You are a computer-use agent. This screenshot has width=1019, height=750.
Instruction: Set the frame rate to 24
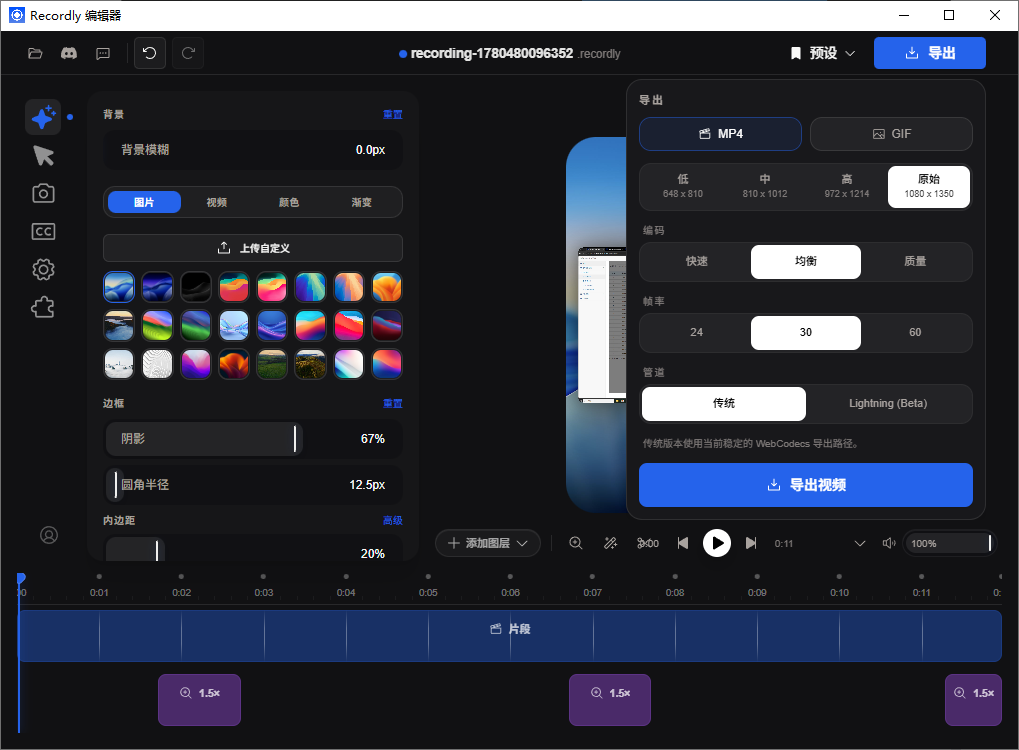click(697, 332)
